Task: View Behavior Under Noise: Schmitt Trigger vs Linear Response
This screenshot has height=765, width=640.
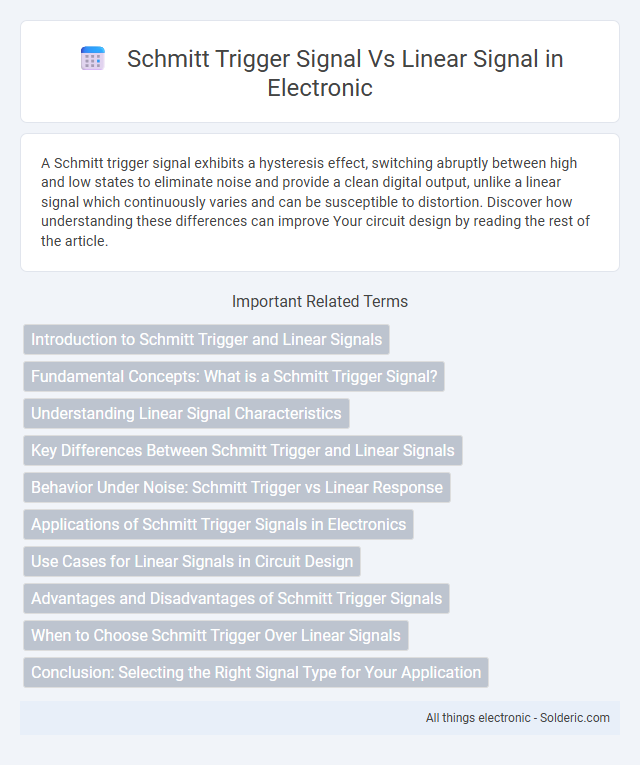Action: (237, 487)
